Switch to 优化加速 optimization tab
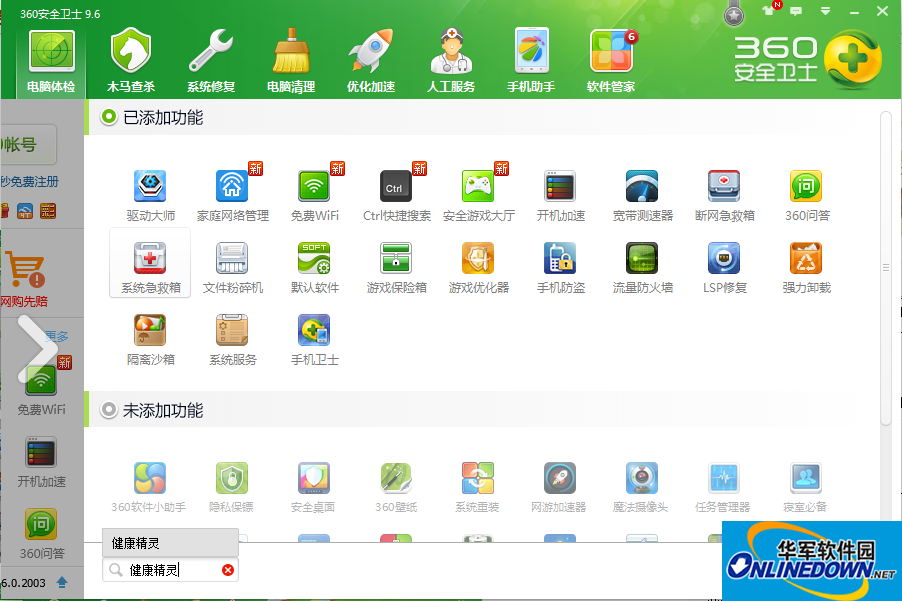This screenshot has width=902, height=601. pos(370,62)
